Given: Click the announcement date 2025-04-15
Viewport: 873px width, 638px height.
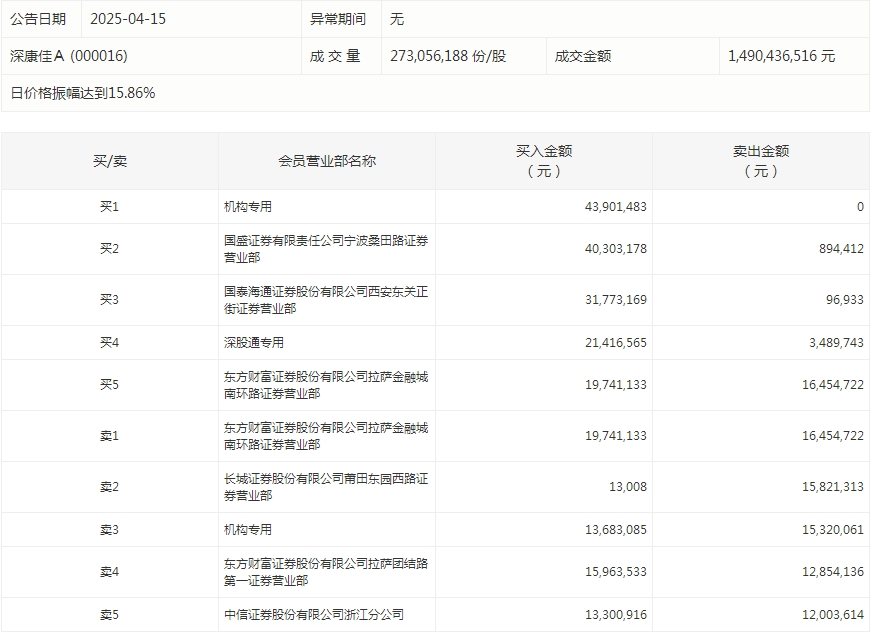Looking at the screenshot, I should point(127,19).
